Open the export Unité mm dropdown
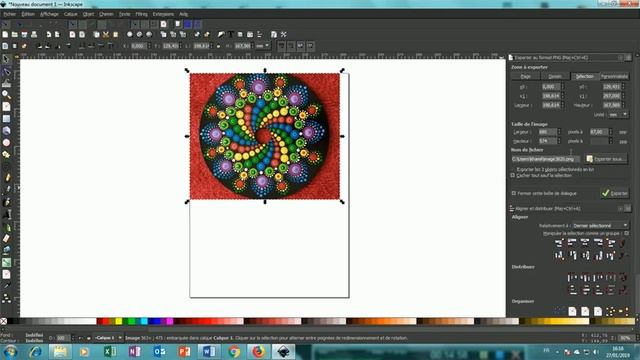This screenshot has height=360, width=640. click(x=618, y=115)
